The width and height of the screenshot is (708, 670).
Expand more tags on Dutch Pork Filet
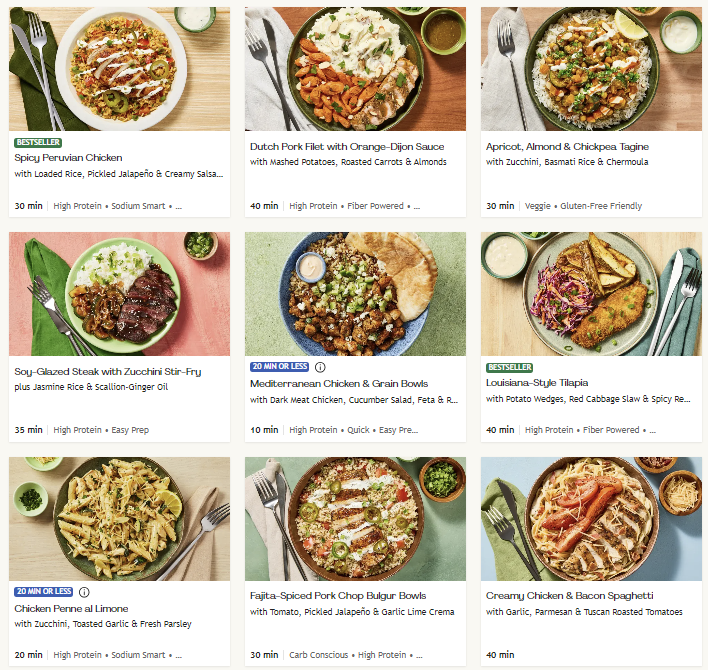click(417, 206)
